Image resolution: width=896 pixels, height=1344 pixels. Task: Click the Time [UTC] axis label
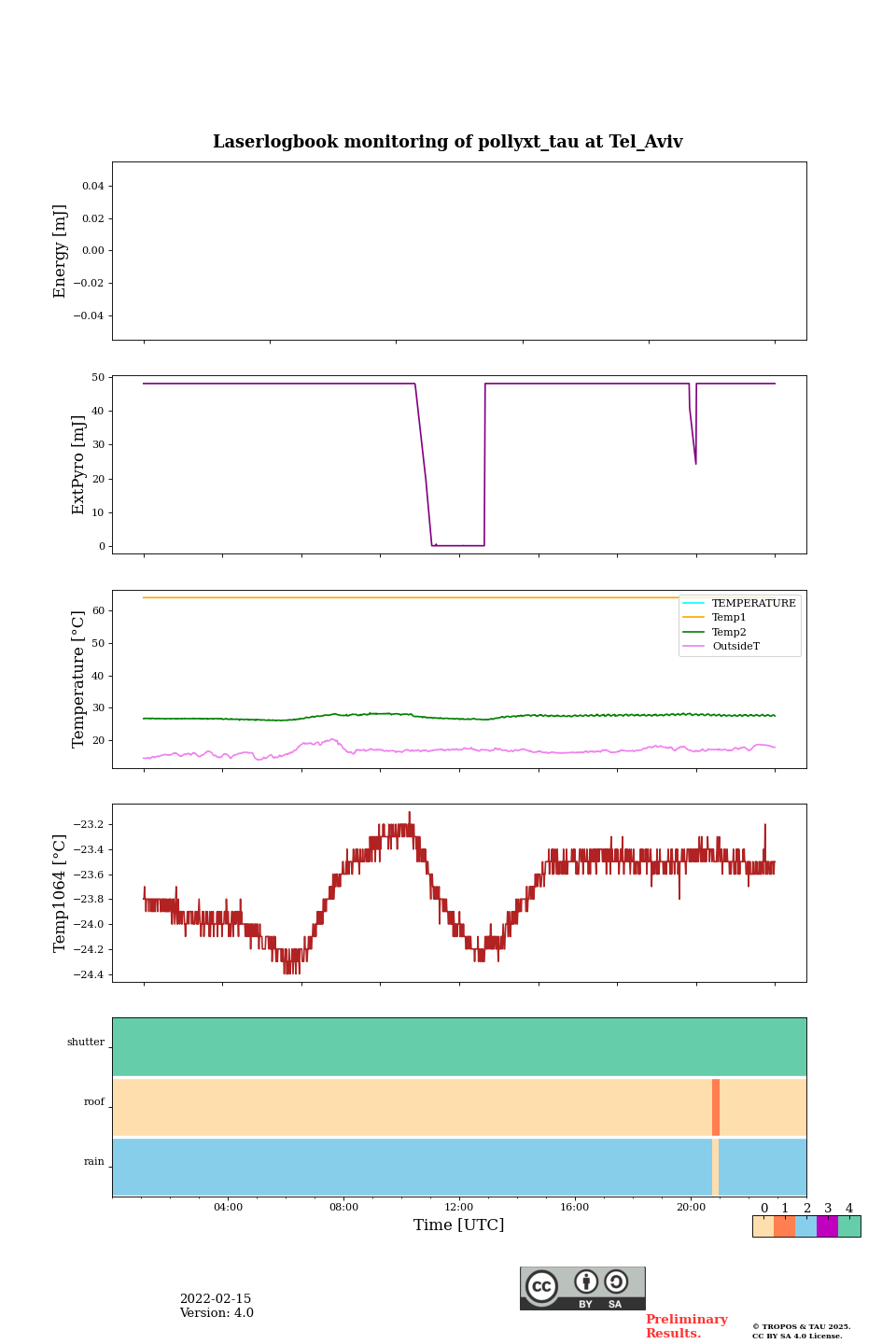[x=459, y=1225]
